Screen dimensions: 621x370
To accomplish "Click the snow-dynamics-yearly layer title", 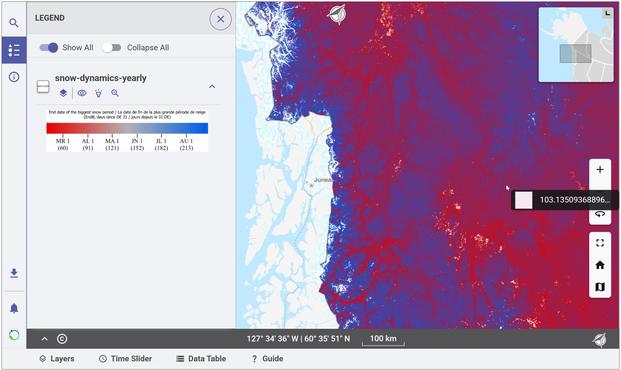I will click(x=101, y=78).
